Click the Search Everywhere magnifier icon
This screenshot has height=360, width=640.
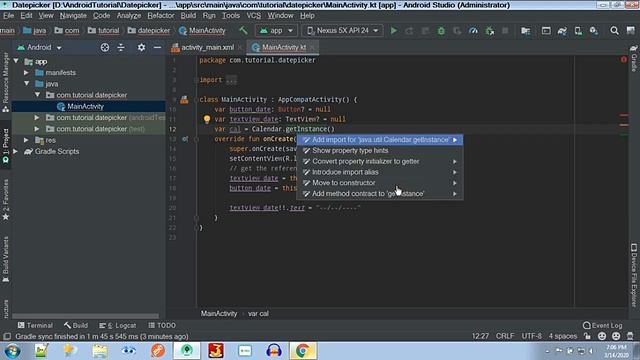pos(614,31)
